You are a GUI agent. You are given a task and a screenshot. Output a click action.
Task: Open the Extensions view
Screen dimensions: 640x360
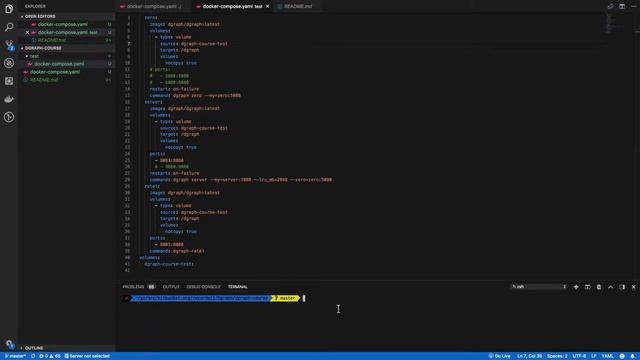pyautogui.click(x=9, y=81)
